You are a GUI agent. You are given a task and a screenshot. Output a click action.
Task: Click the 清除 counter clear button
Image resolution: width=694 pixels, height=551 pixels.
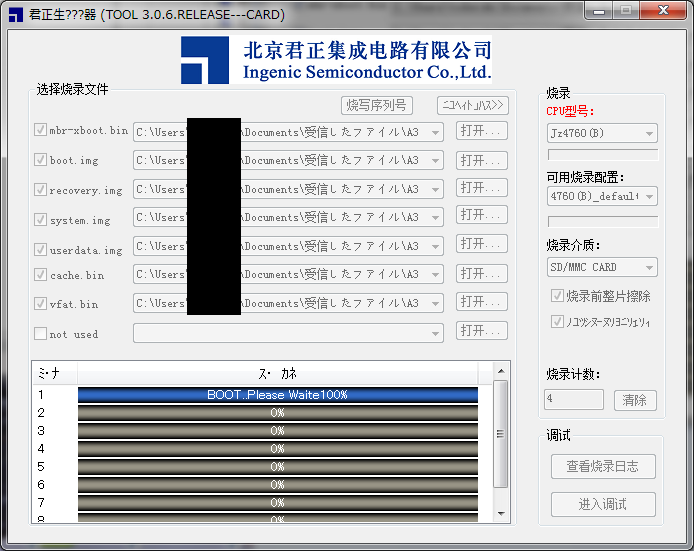635,400
